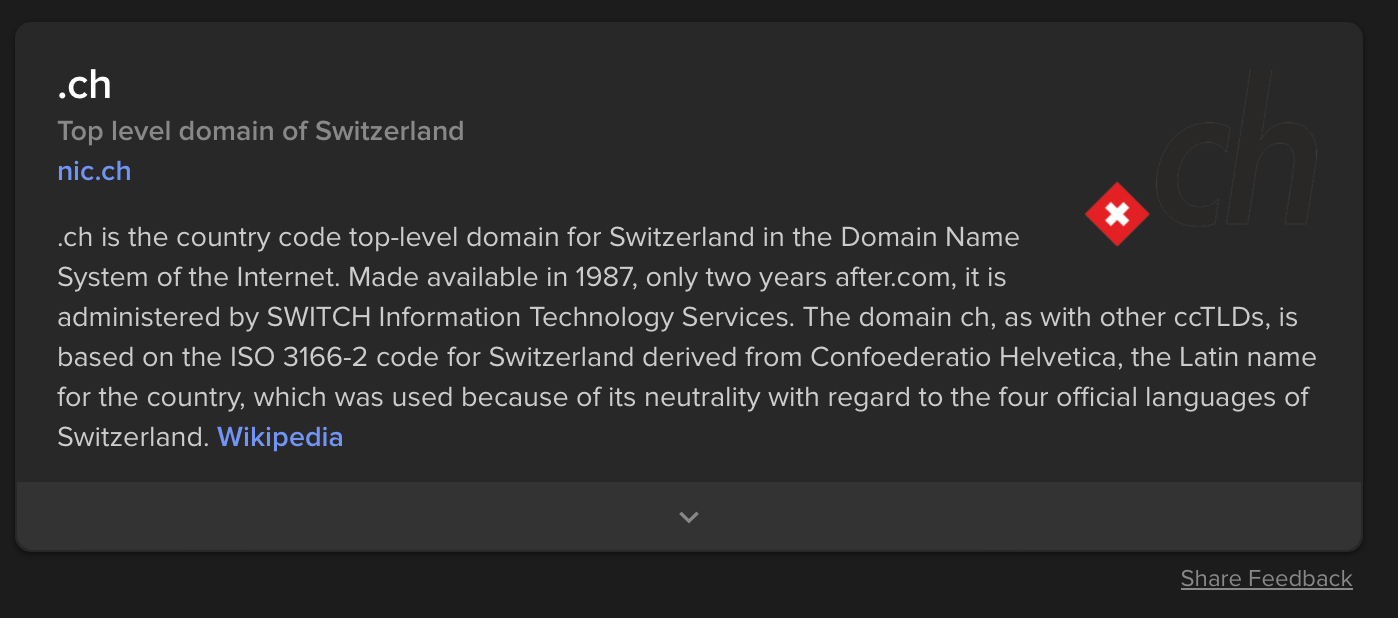Open the Wikipedia source link

(280, 437)
